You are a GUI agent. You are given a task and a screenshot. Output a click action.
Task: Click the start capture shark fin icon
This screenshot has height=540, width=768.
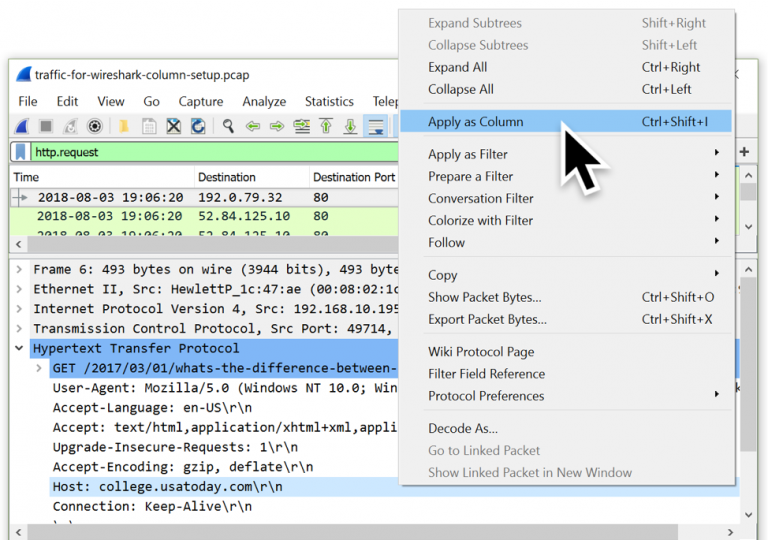point(21,126)
